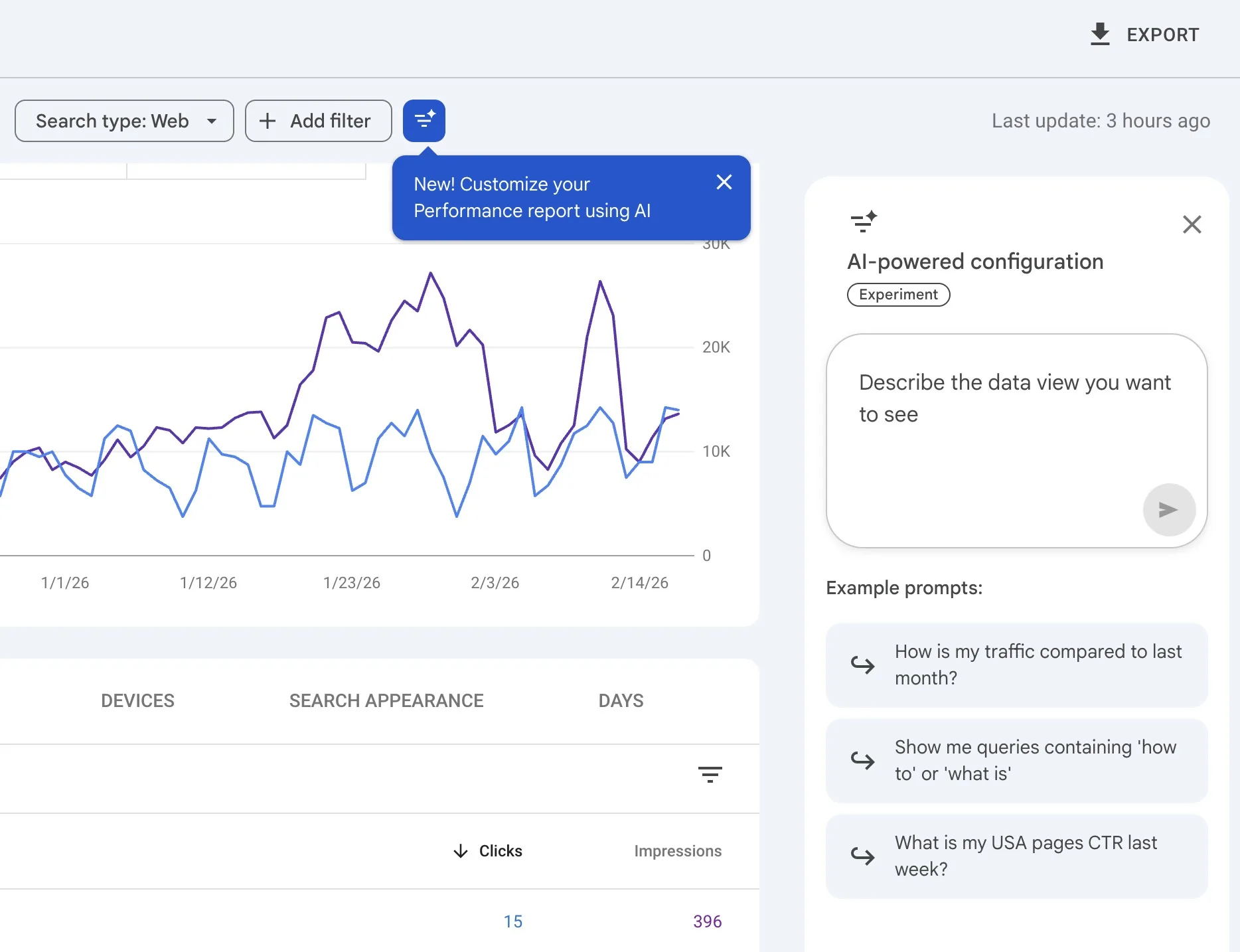This screenshot has height=952, width=1240.
Task: Click the impressions value 396
Action: (x=708, y=921)
